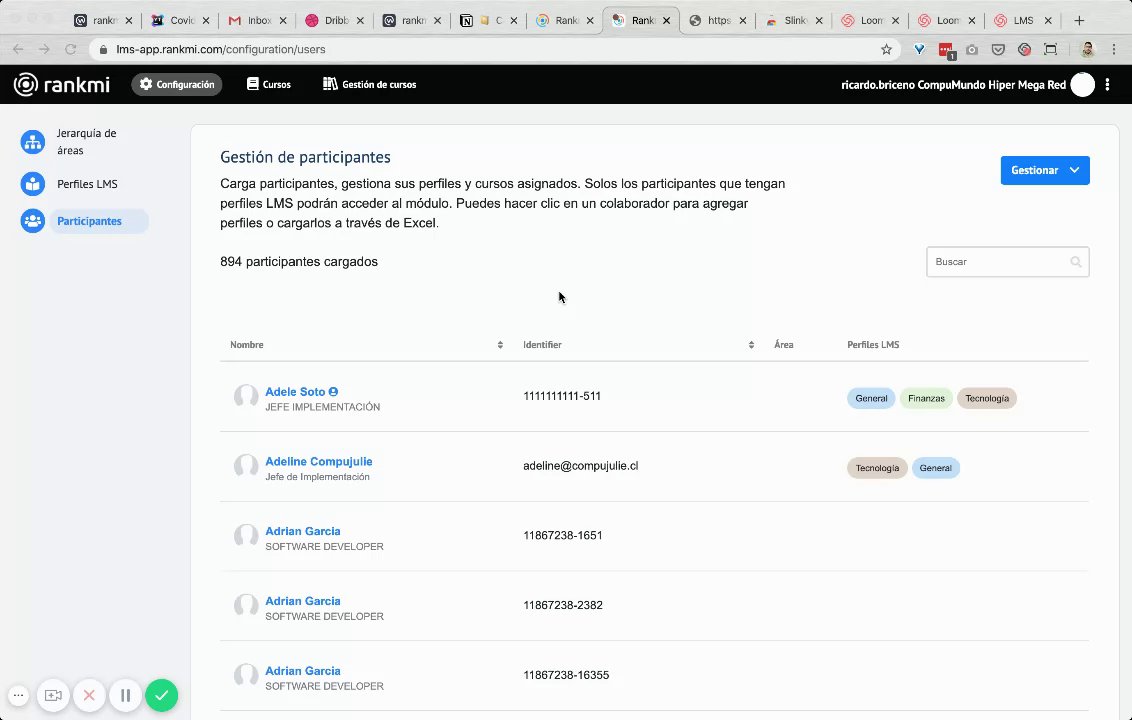Cancel recording with red X button
The width and height of the screenshot is (1132, 720).
(89, 695)
